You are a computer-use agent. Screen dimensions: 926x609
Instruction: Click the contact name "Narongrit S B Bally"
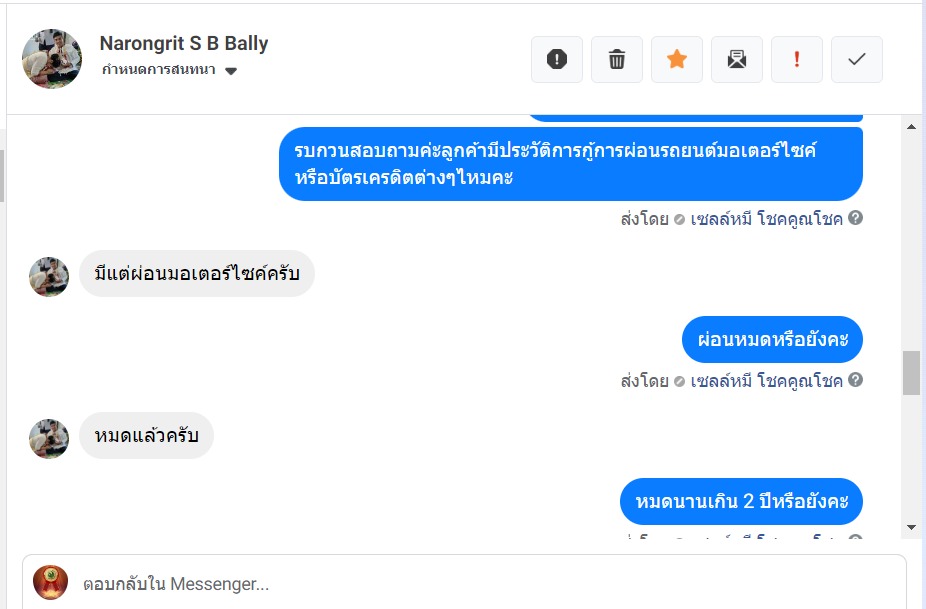[184, 44]
